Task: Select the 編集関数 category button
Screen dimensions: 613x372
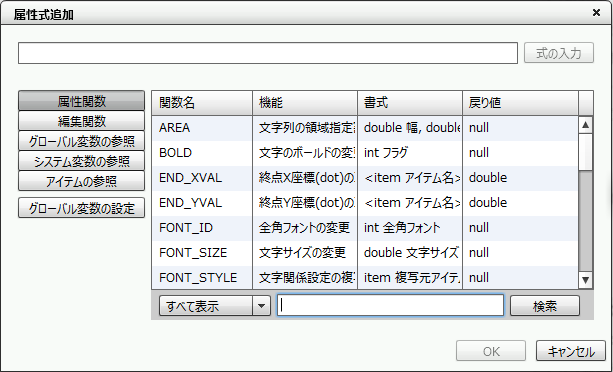Action: coord(81,121)
